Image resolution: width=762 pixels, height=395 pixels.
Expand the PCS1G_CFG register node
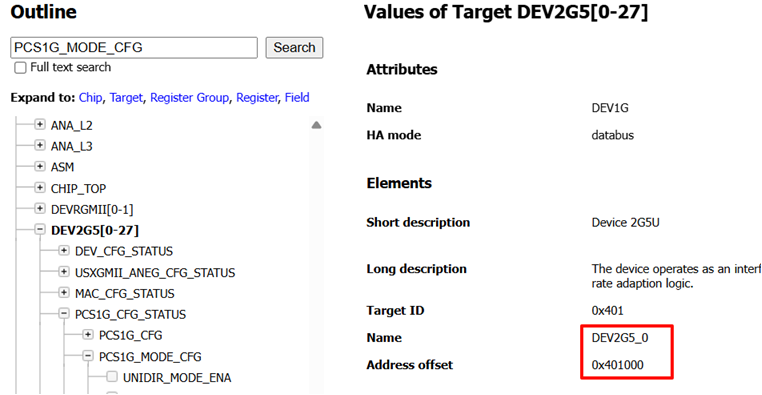point(87,335)
